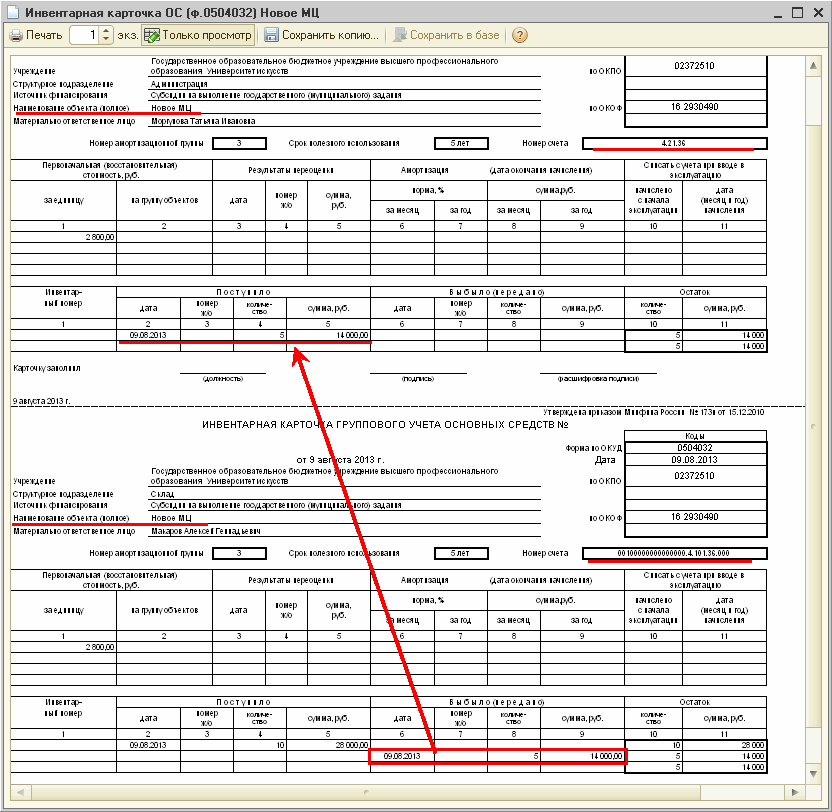Click Сохранить копию floppy disk button
The width and height of the screenshot is (832, 812).
tap(322, 36)
